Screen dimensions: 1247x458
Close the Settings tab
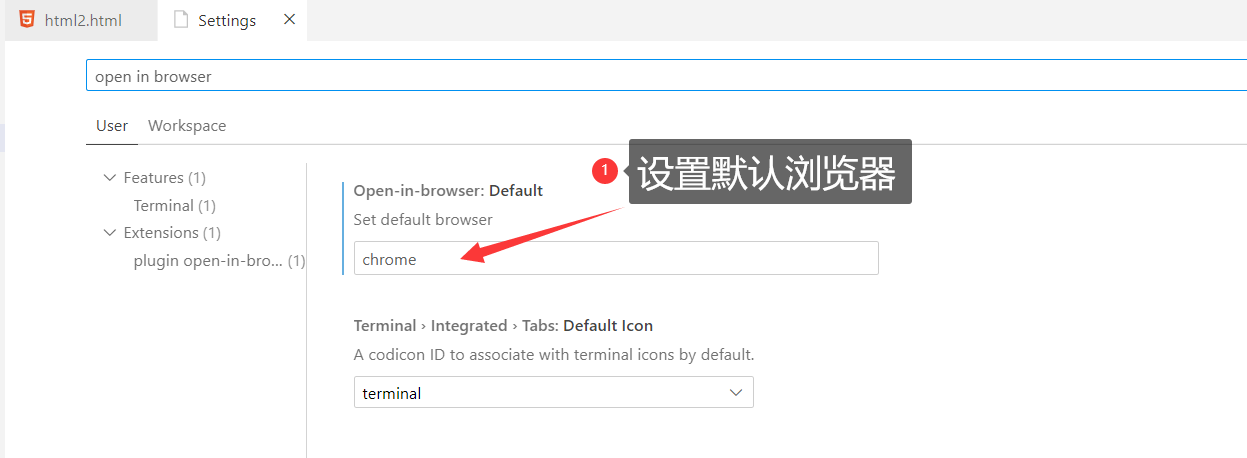pyautogui.click(x=289, y=19)
